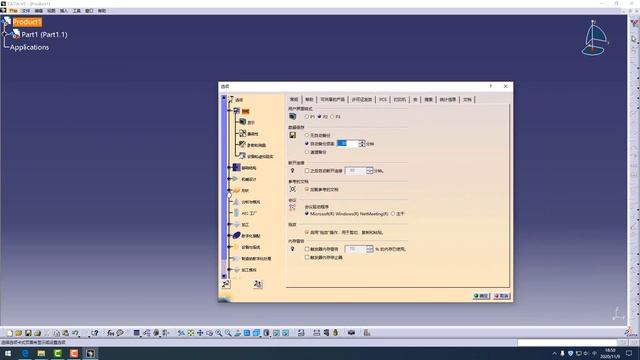Open the 工具 menu in menu bar
This screenshot has height=360, width=640.
pyautogui.click(x=77, y=11)
